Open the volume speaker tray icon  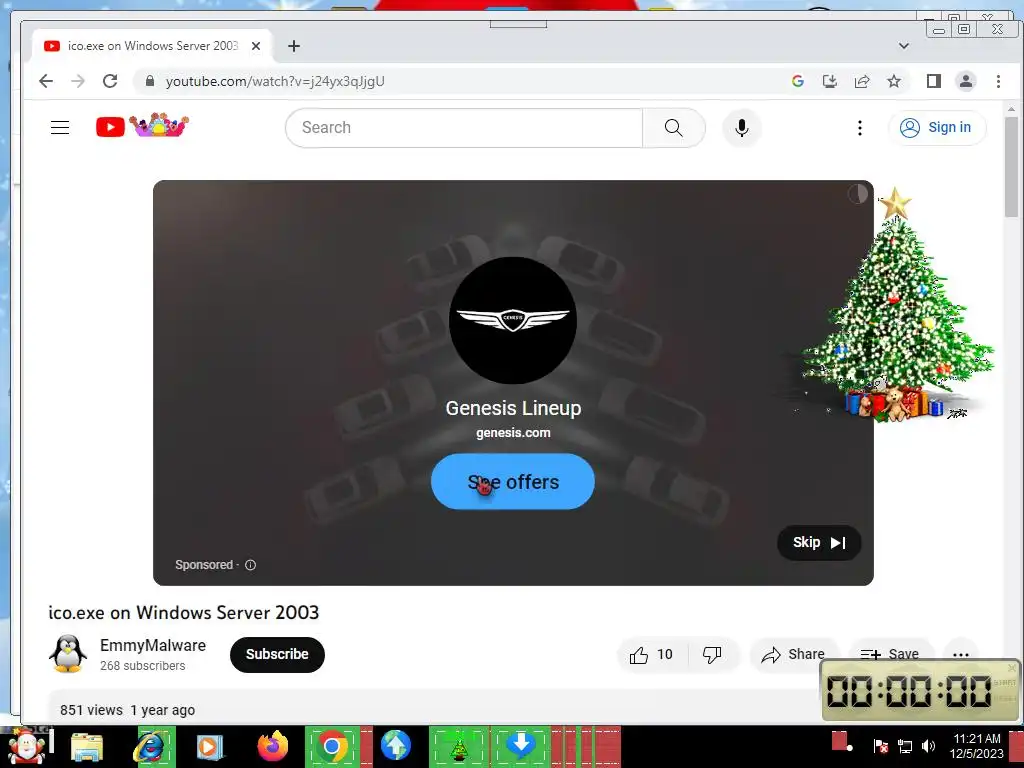(928, 746)
